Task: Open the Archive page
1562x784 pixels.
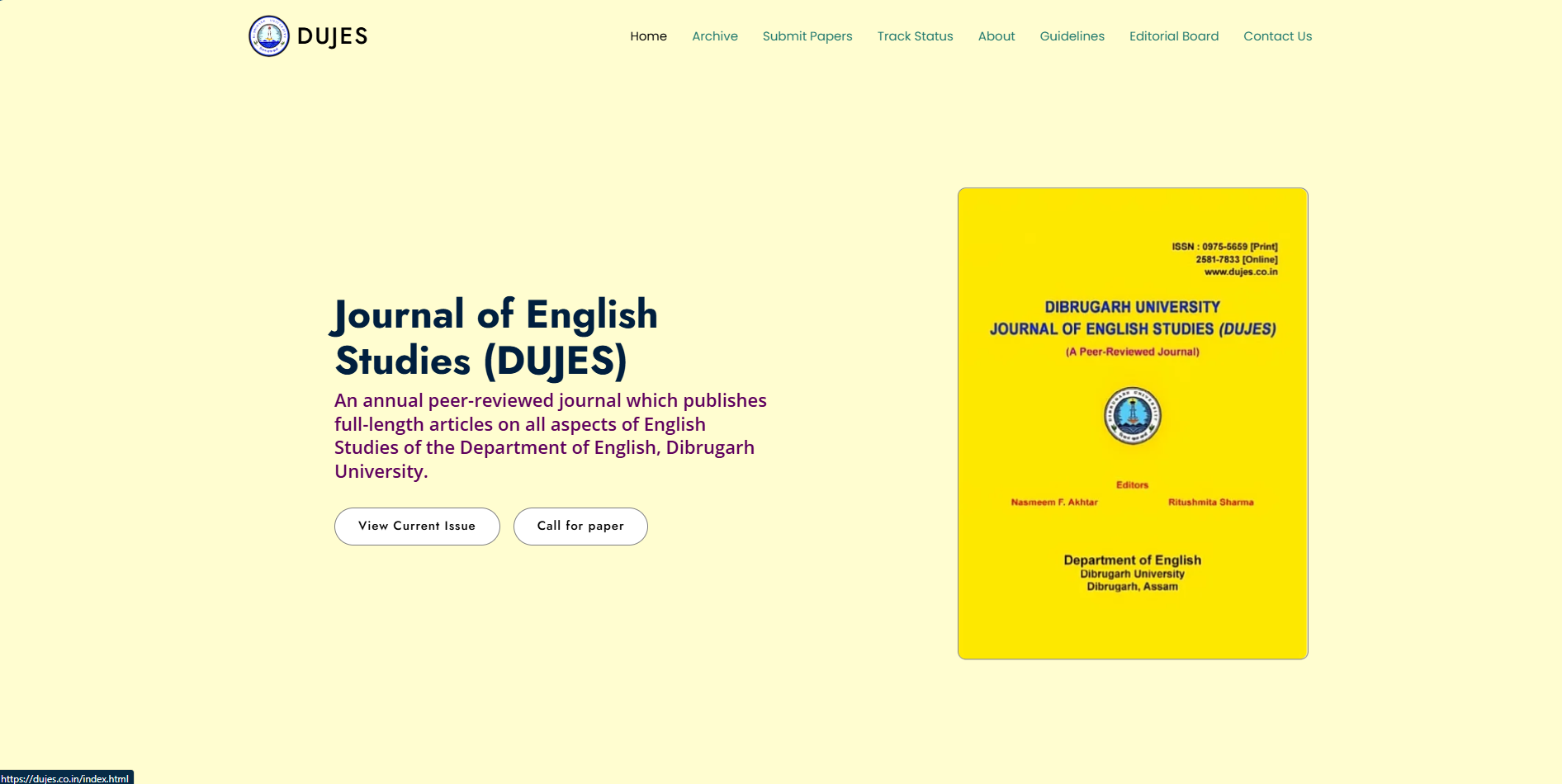Action: (x=714, y=36)
